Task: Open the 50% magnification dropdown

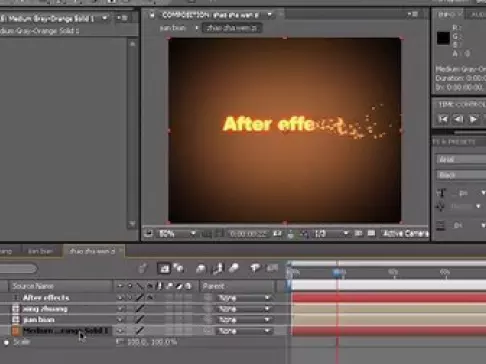Action: pyautogui.click(x=177, y=234)
